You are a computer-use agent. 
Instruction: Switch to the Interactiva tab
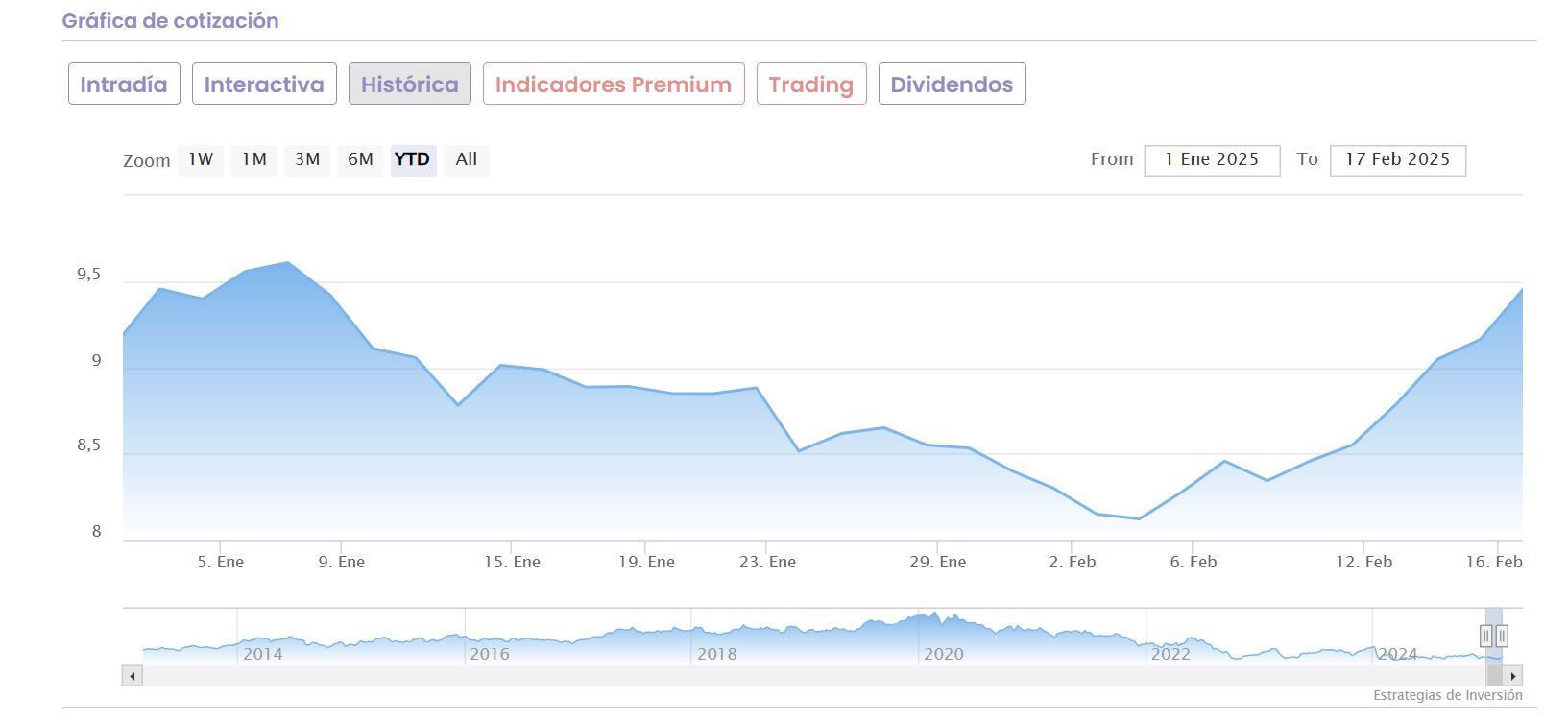[x=264, y=84]
